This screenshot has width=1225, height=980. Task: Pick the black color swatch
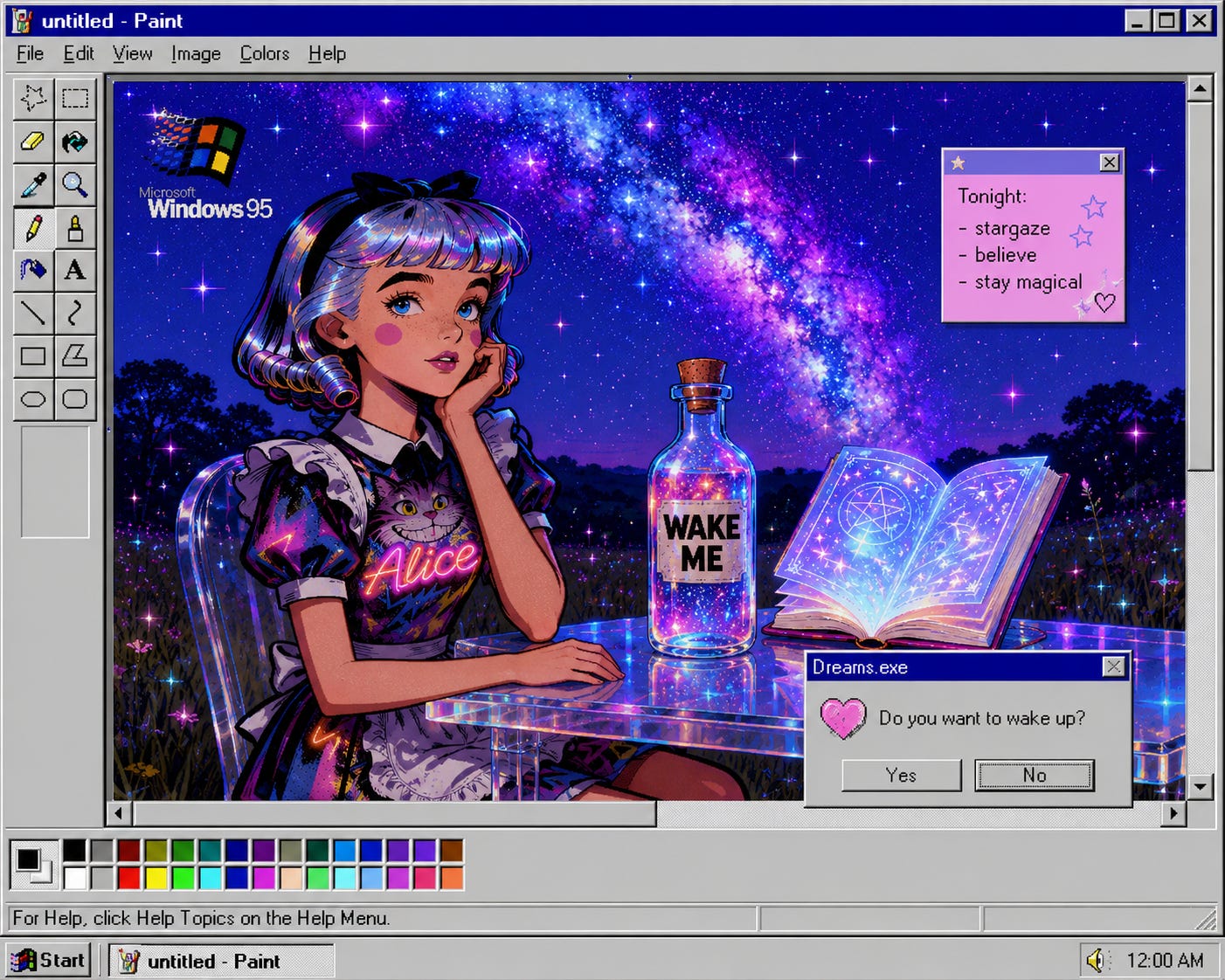pyautogui.click(x=75, y=851)
